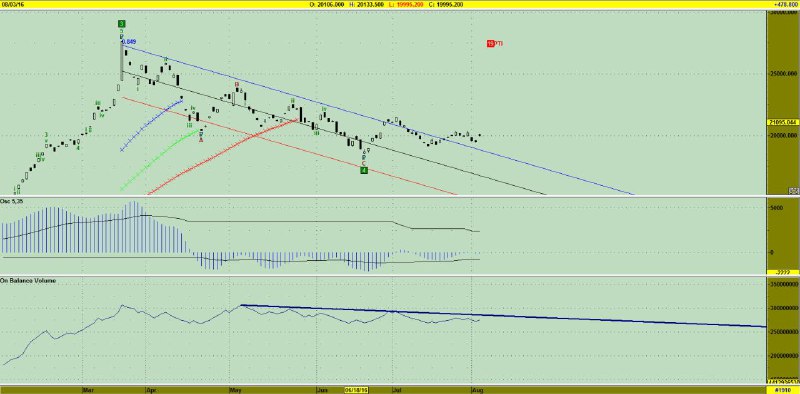Click the On Balance Volume label
This screenshot has height=394, width=800.
28,280
